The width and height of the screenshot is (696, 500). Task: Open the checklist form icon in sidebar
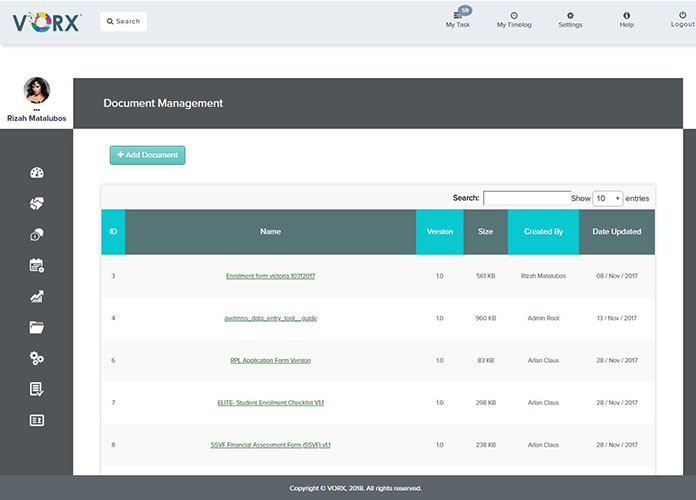point(37,389)
